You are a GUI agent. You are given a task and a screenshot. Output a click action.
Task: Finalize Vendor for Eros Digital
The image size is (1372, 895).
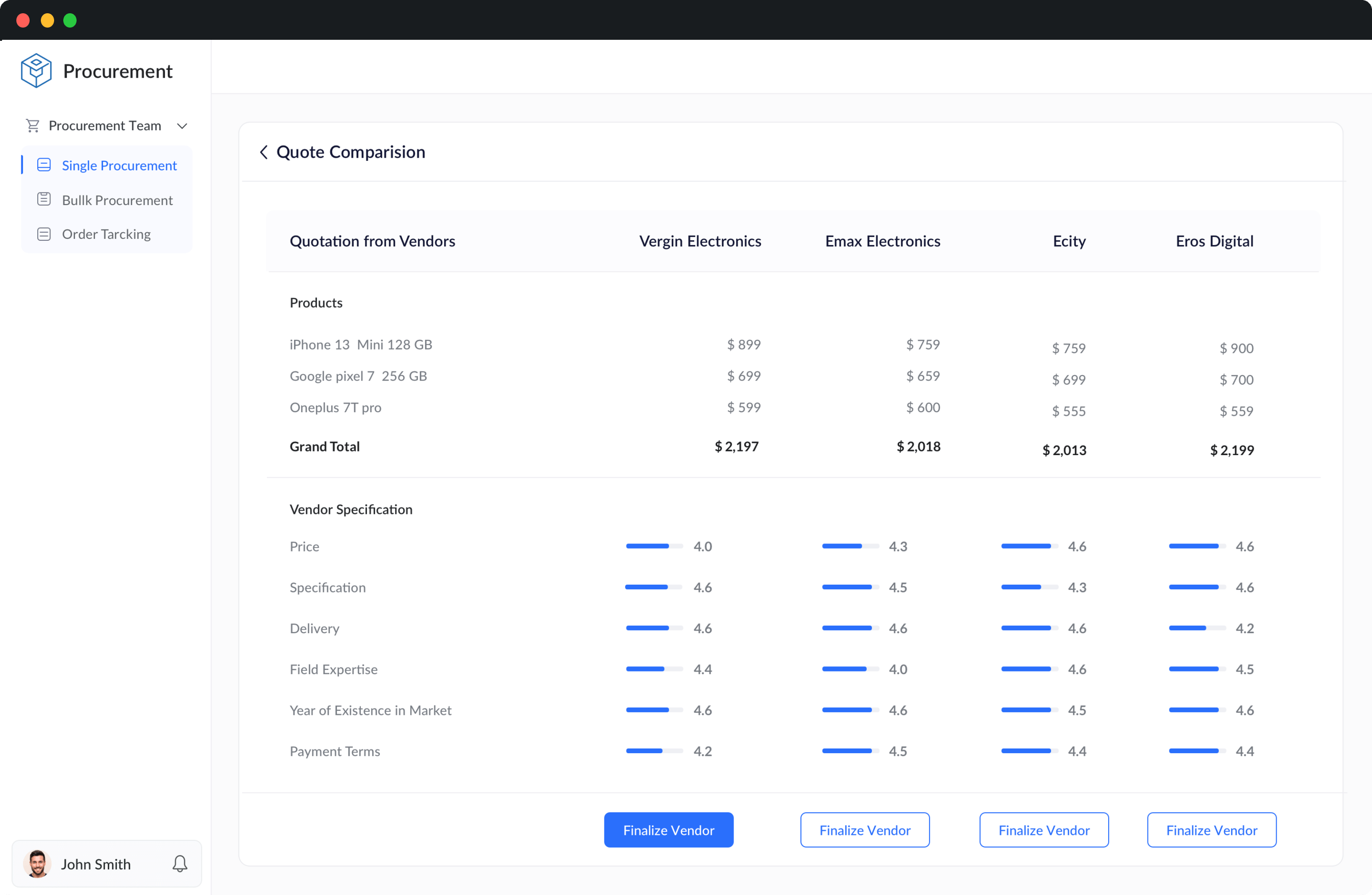pyautogui.click(x=1212, y=830)
